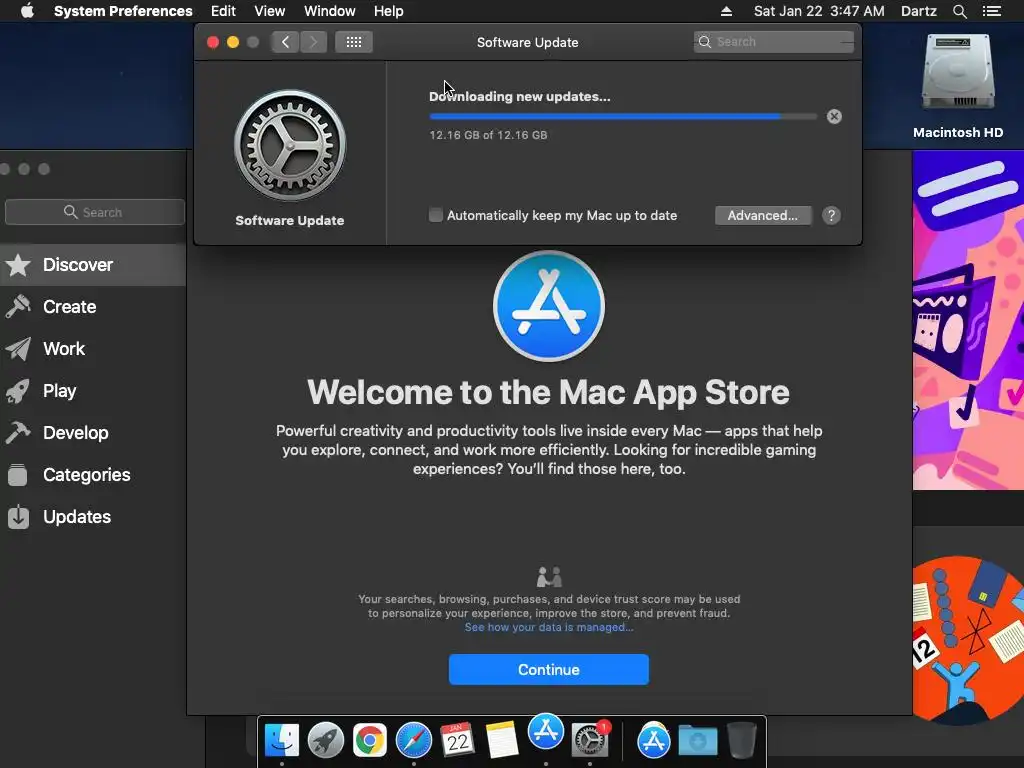The height and width of the screenshot is (768, 1024).
Task: Select Discover in the App Store sidebar
Action: pos(93,264)
